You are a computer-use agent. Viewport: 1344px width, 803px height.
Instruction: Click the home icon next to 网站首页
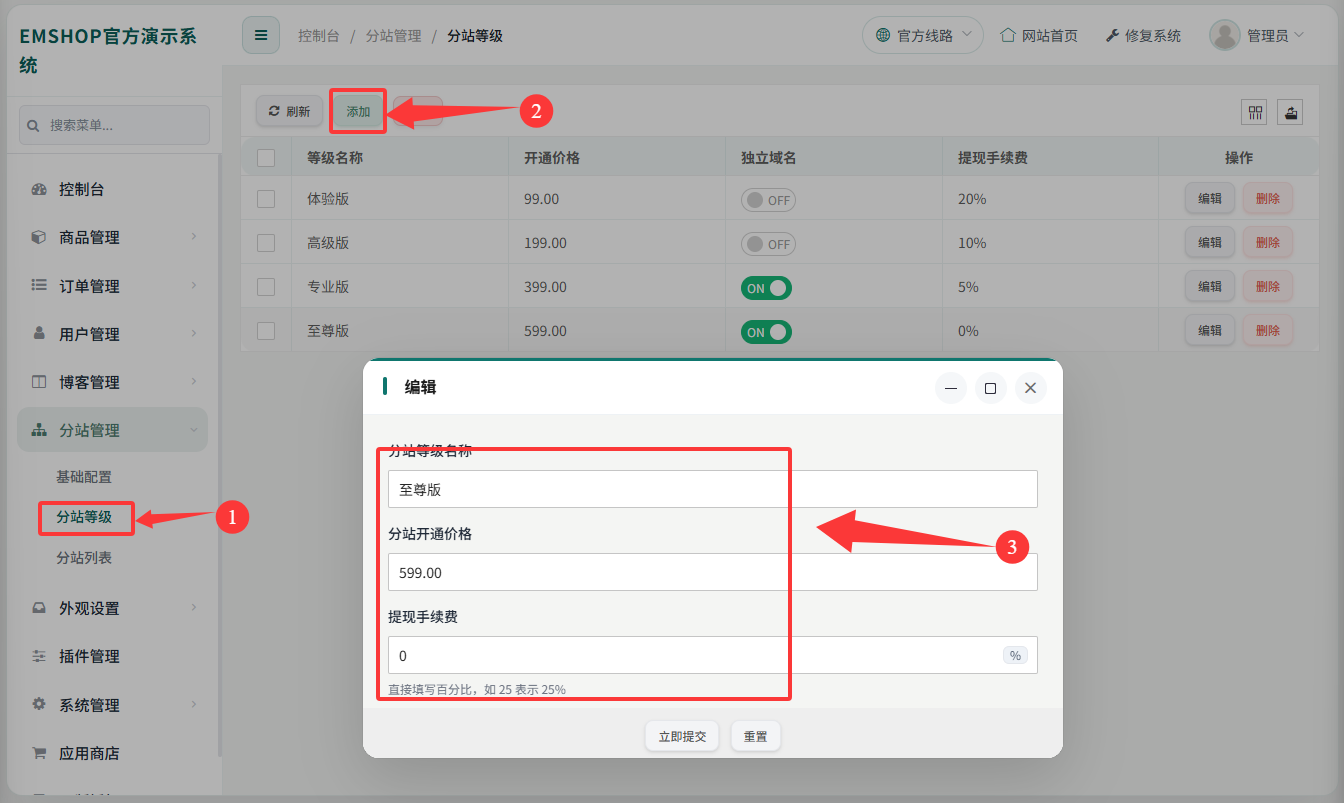[x=1007, y=34]
